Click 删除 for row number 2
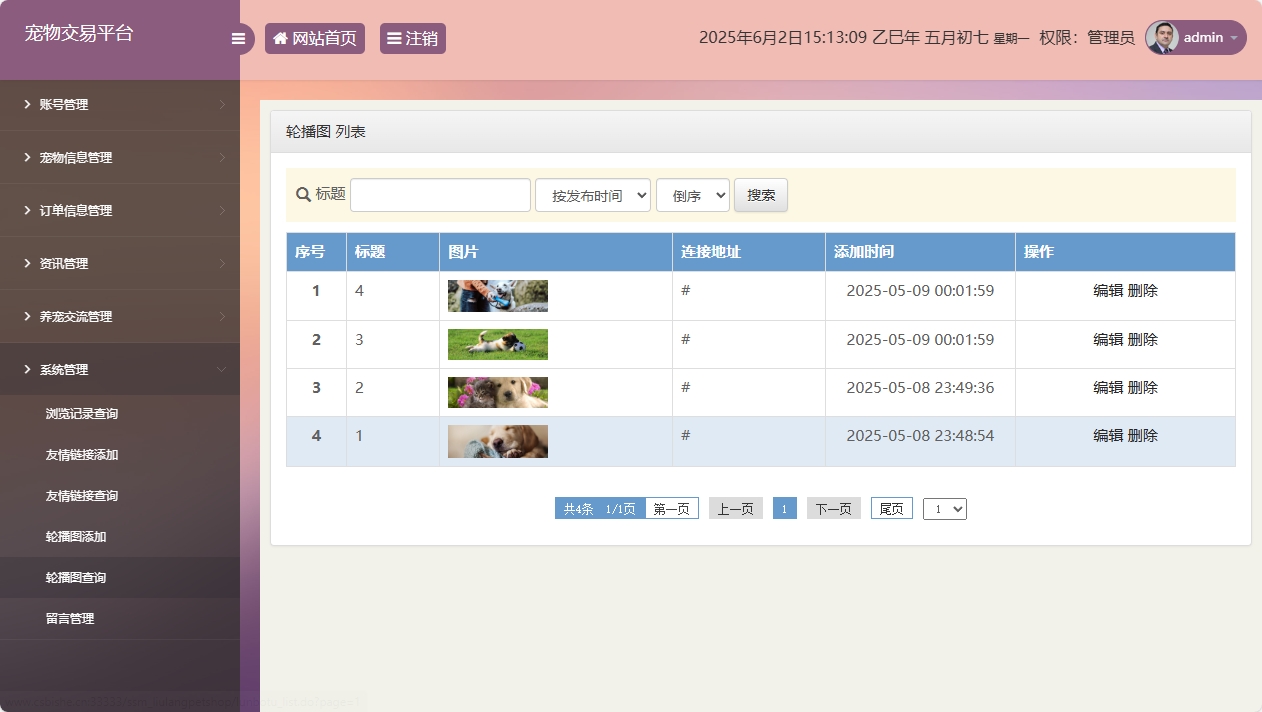Image resolution: width=1262 pixels, height=712 pixels. pos(1143,340)
